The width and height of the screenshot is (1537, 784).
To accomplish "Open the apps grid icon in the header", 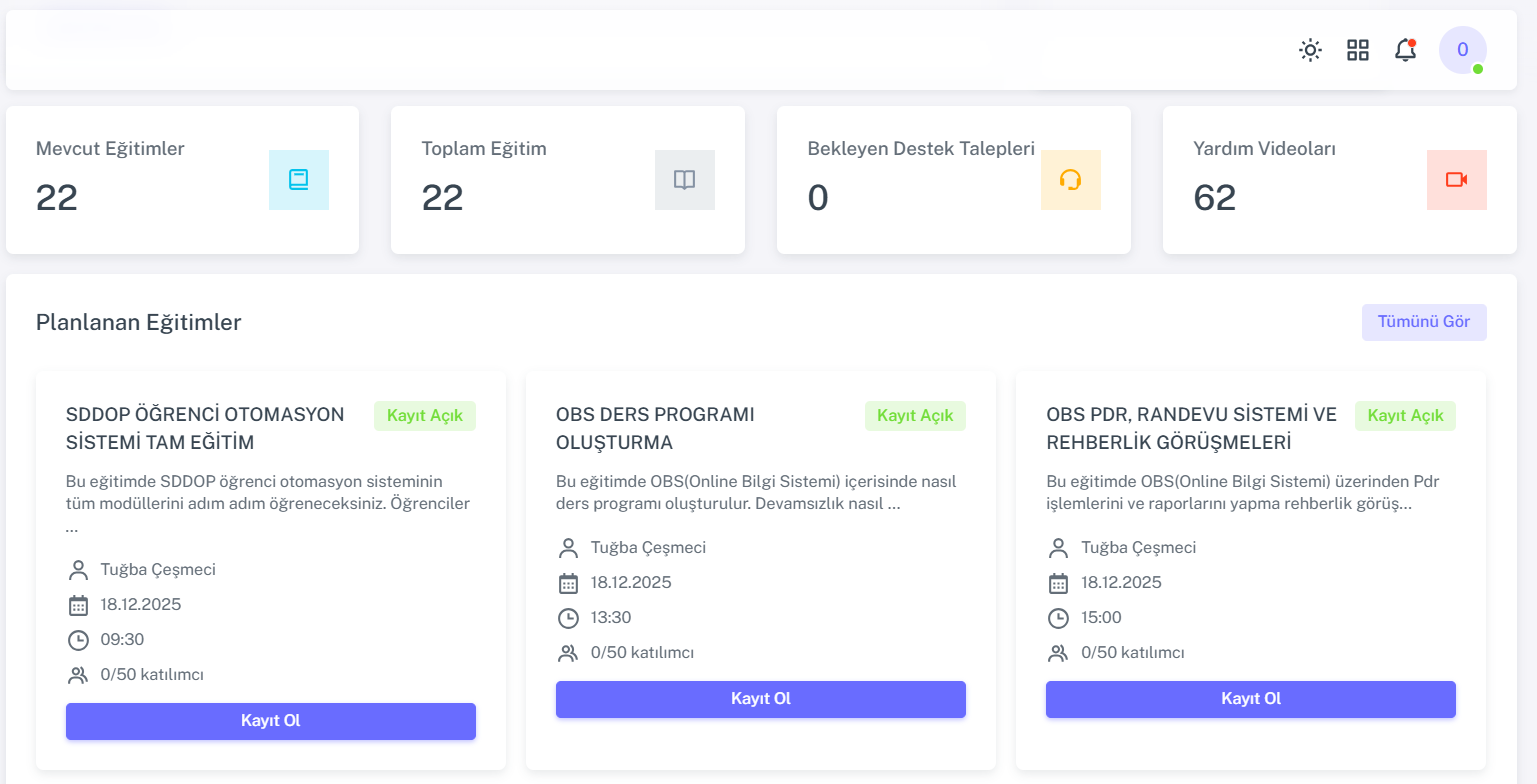I will (1357, 50).
